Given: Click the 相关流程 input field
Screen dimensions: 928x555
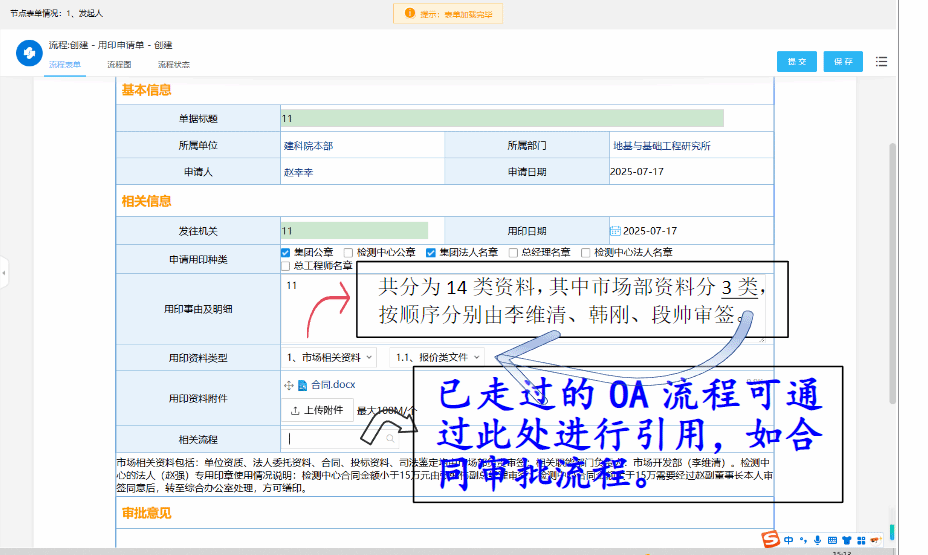Looking at the screenshot, I should (340, 439).
